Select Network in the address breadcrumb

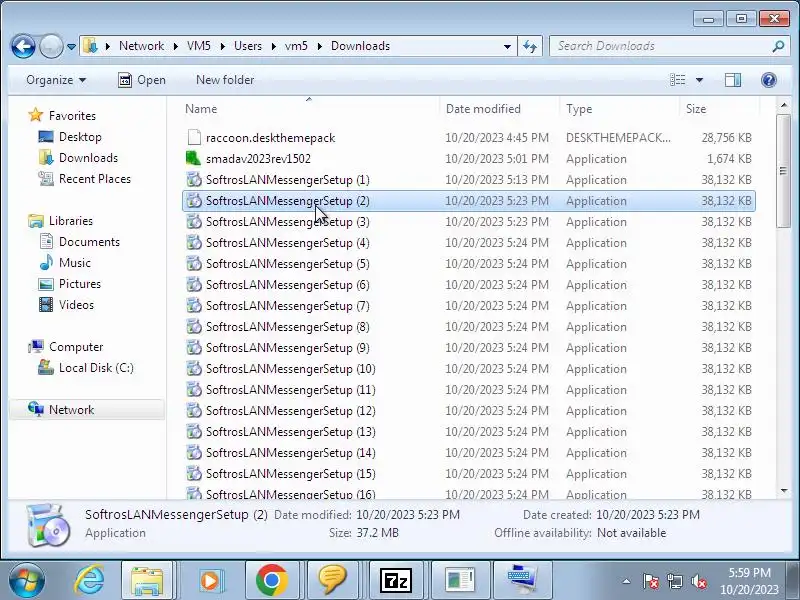141,46
